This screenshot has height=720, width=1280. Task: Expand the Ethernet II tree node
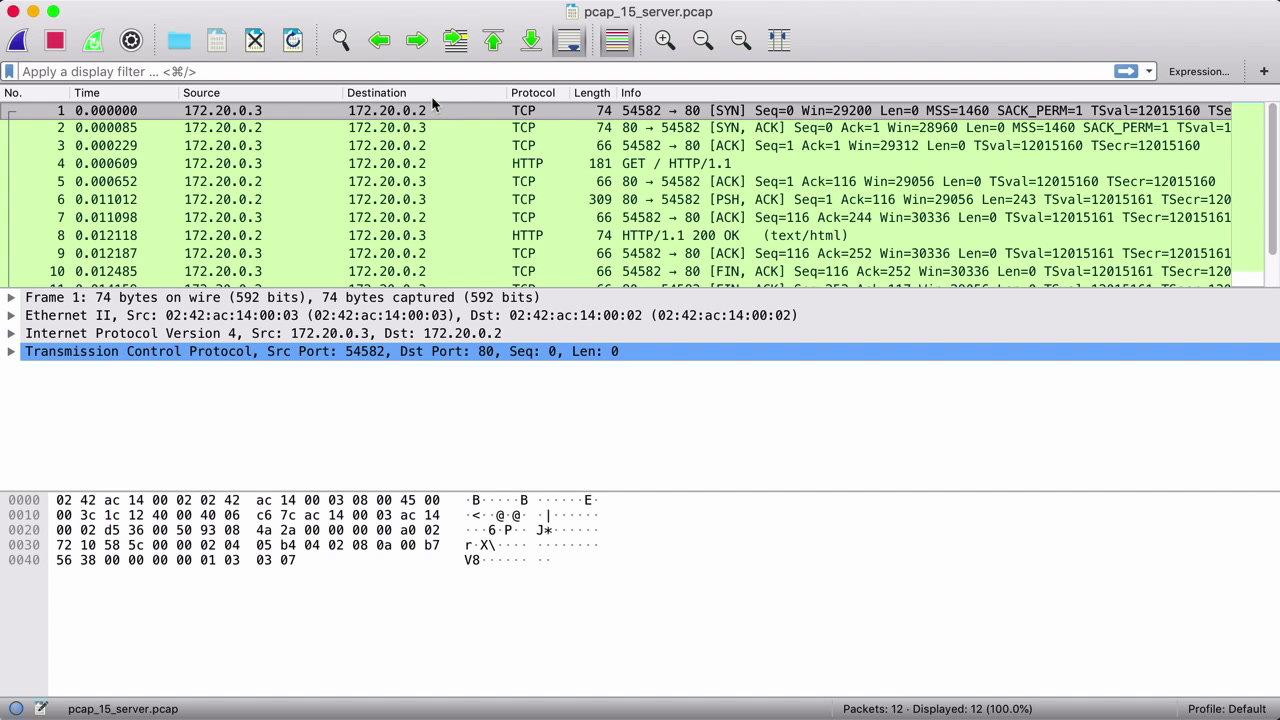pyautogui.click(x=11, y=316)
